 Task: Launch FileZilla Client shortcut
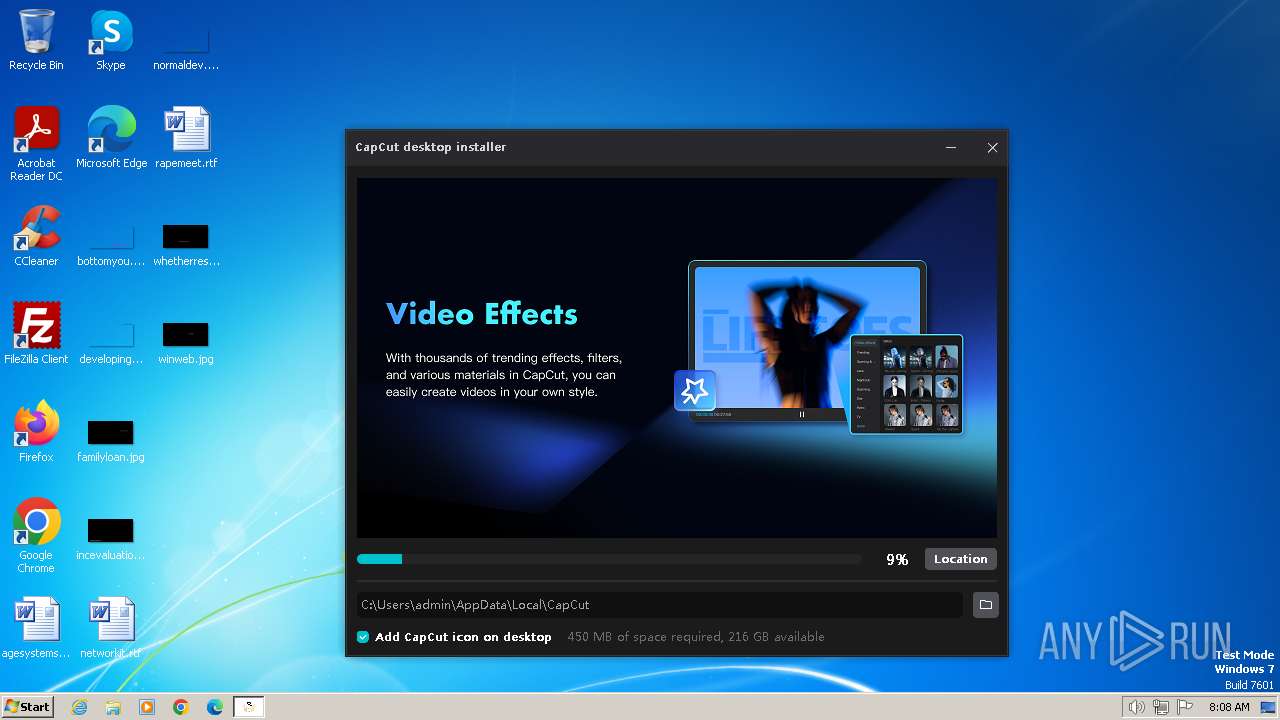36,334
